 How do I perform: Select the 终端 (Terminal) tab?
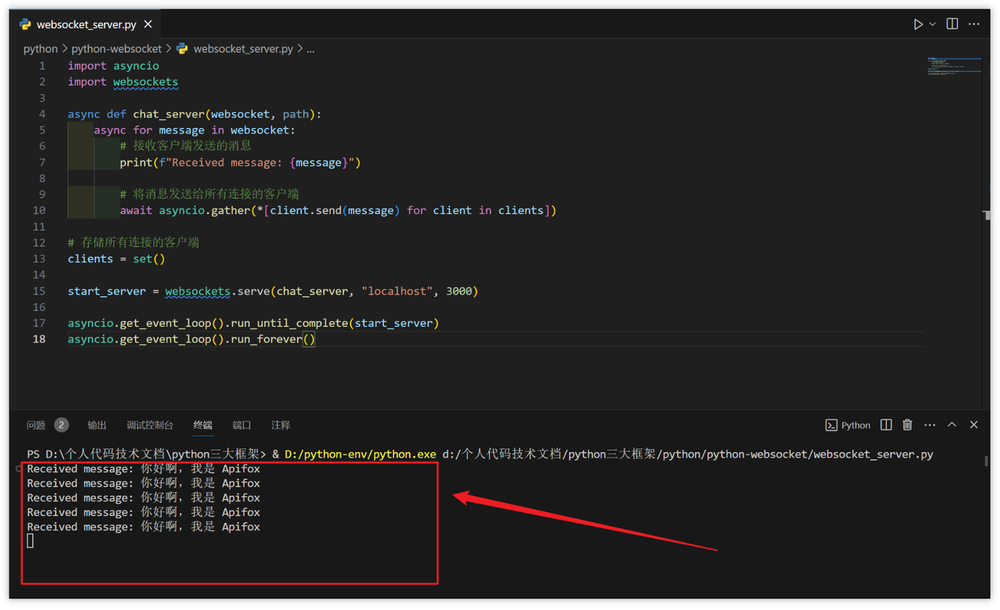tap(203, 425)
